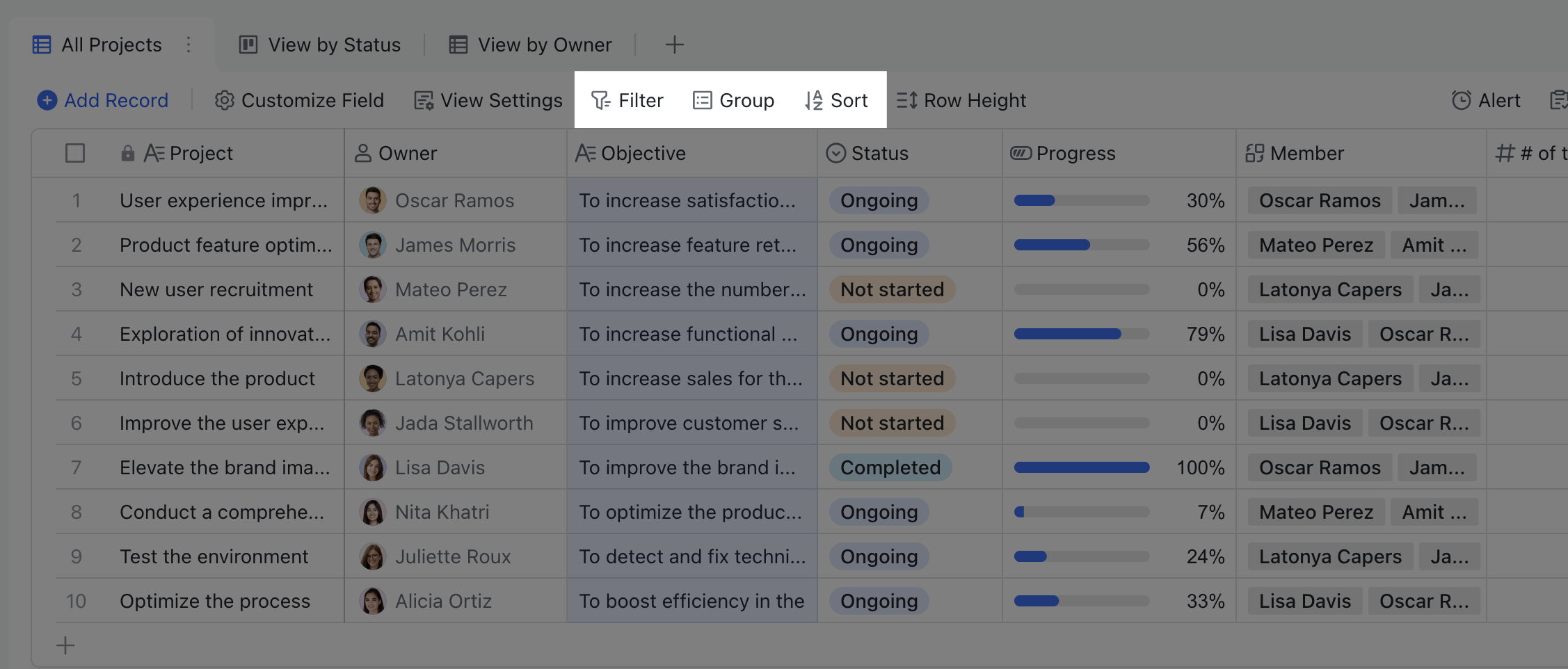
Task: Click the plus to add a new view
Action: [x=674, y=45]
